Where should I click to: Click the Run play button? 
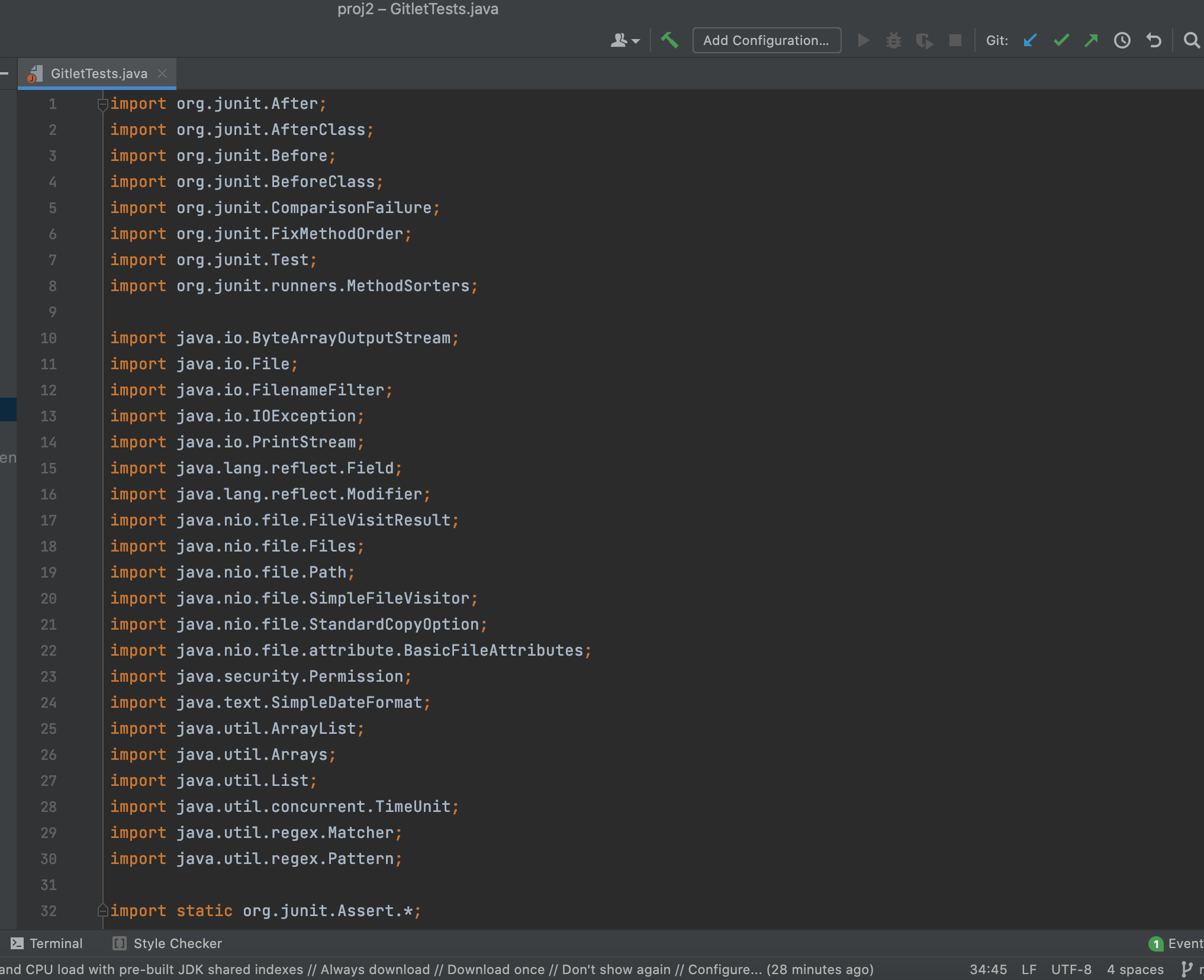click(x=864, y=40)
